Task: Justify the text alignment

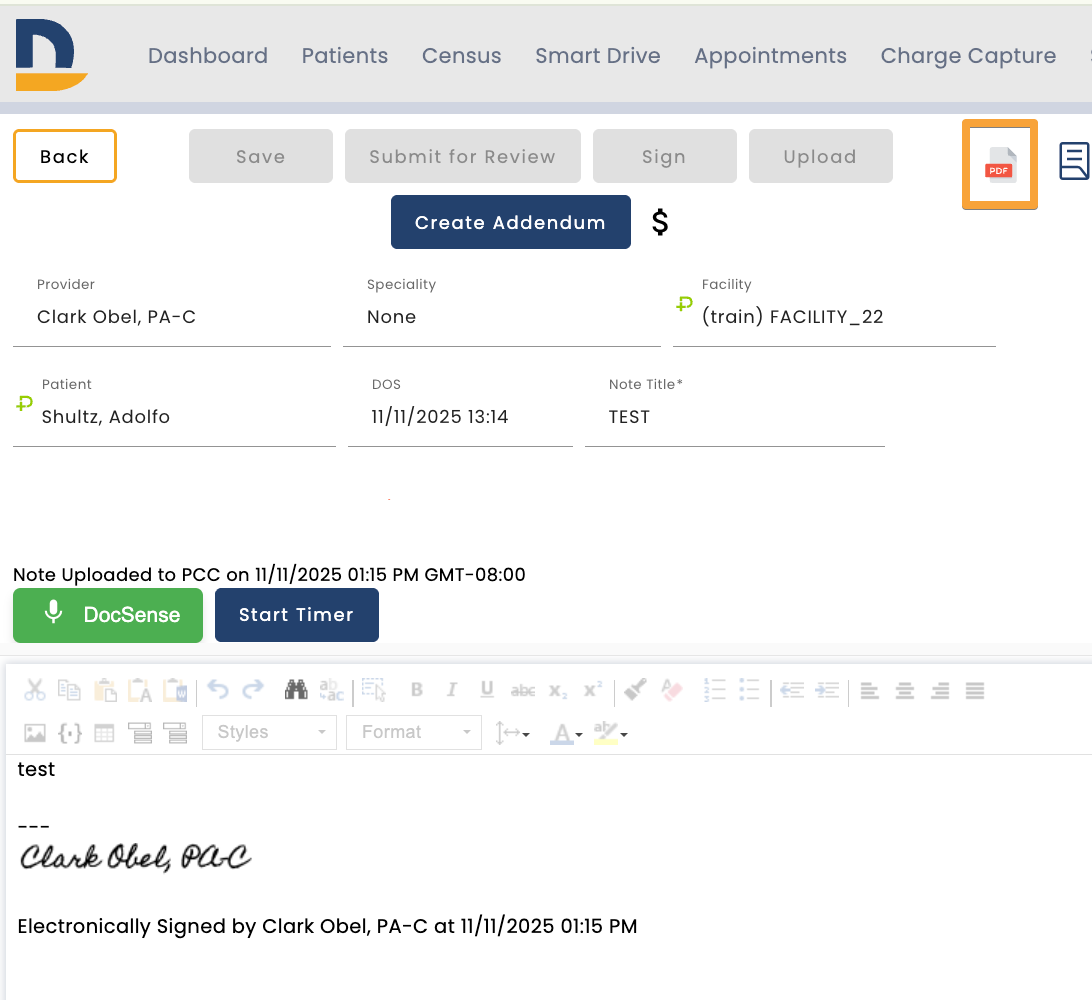Action: click(x=975, y=690)
